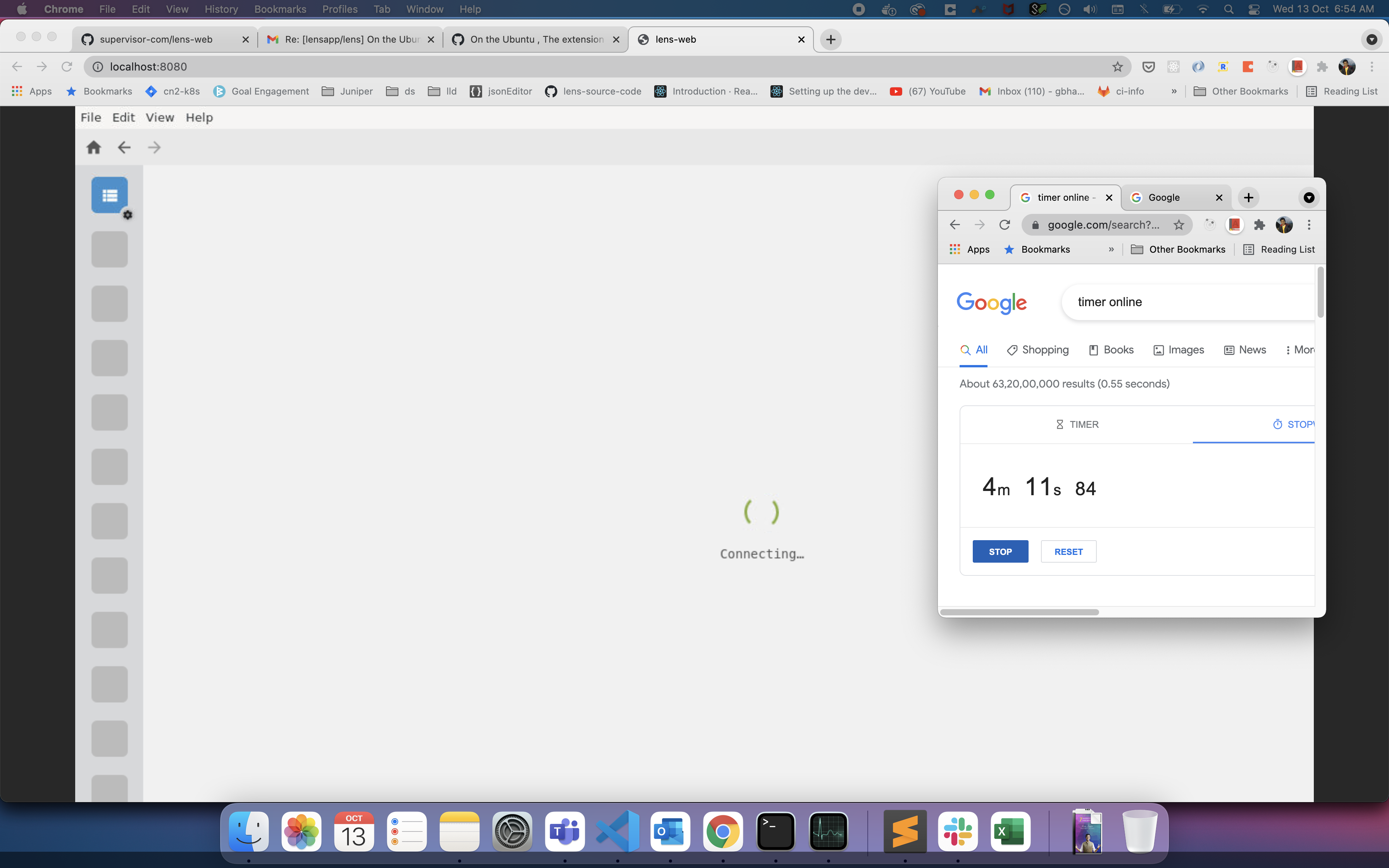Click the home icon in Lens toolbar

click(x=93, y=148)
